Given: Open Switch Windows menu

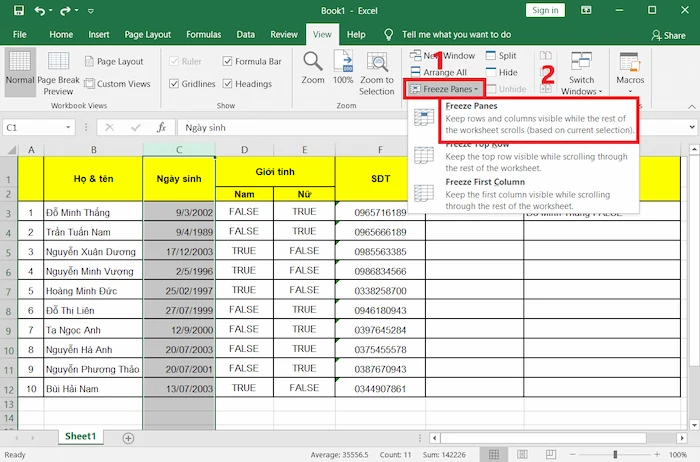Looking at the screenshot, I should pos(581,73).
